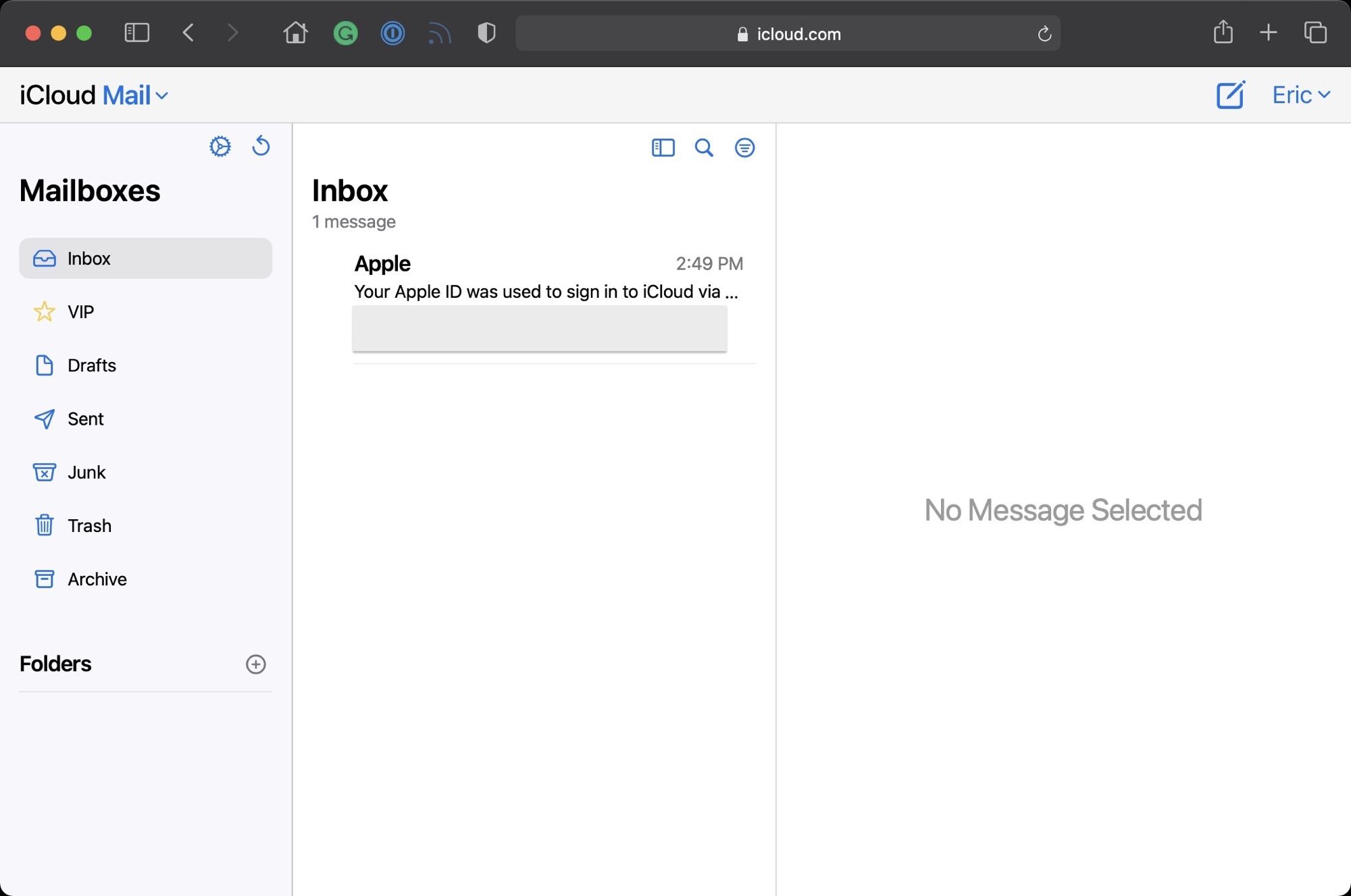Screen dimensions: 1351x896
Task: Toggle split-pane view icon
Action: point(662,147)
